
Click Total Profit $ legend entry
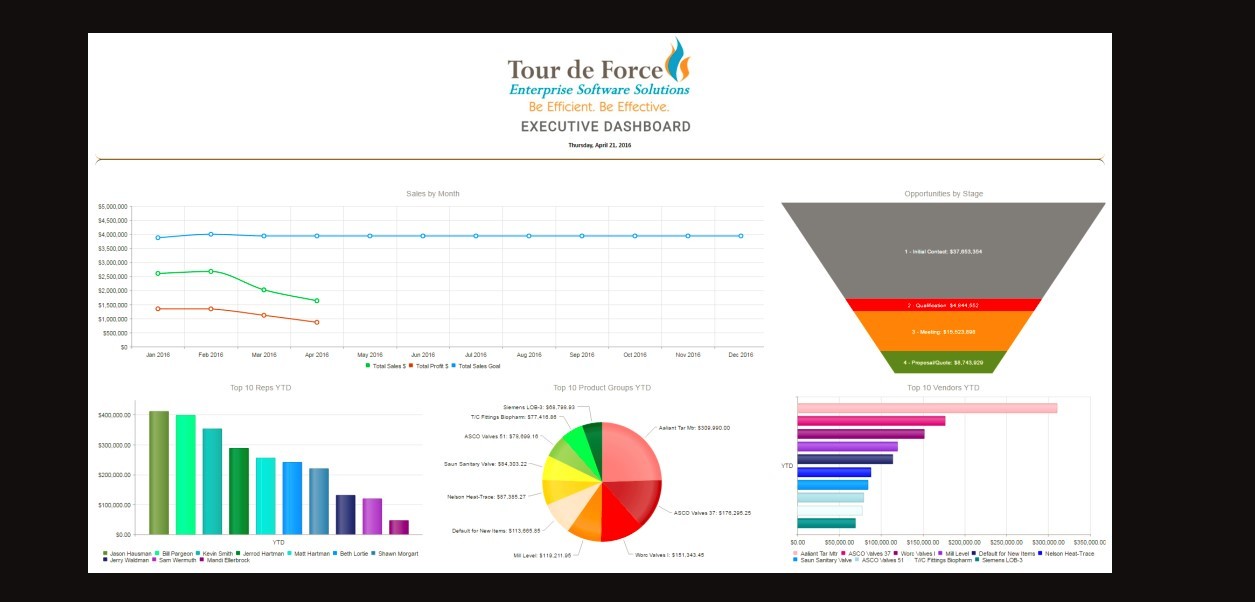431,366
